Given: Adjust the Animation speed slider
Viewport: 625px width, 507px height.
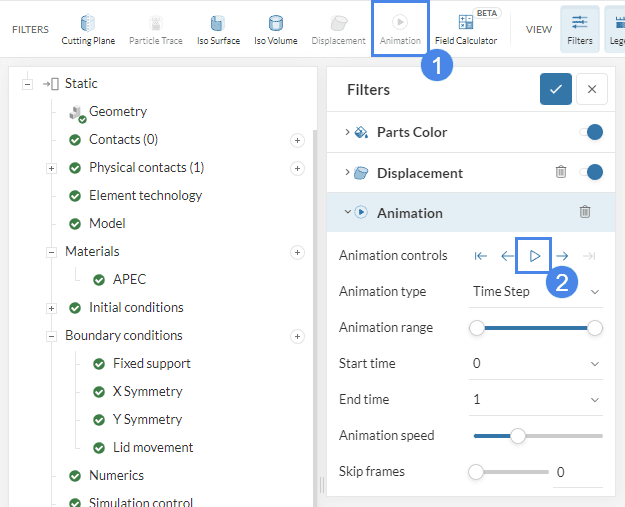Looking at the screenshot, I should point(518,435).
